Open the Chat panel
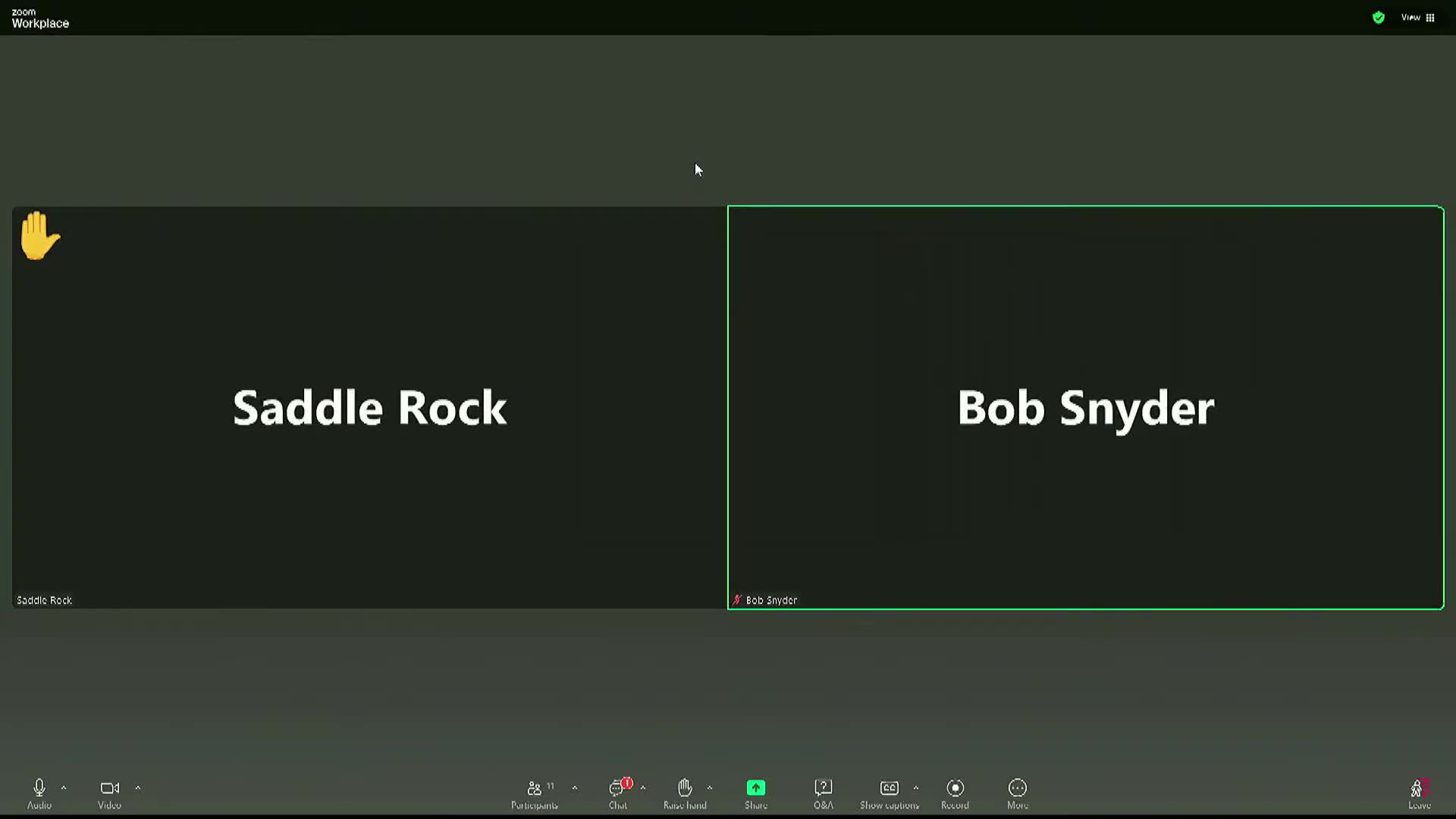 coord(618,793)
